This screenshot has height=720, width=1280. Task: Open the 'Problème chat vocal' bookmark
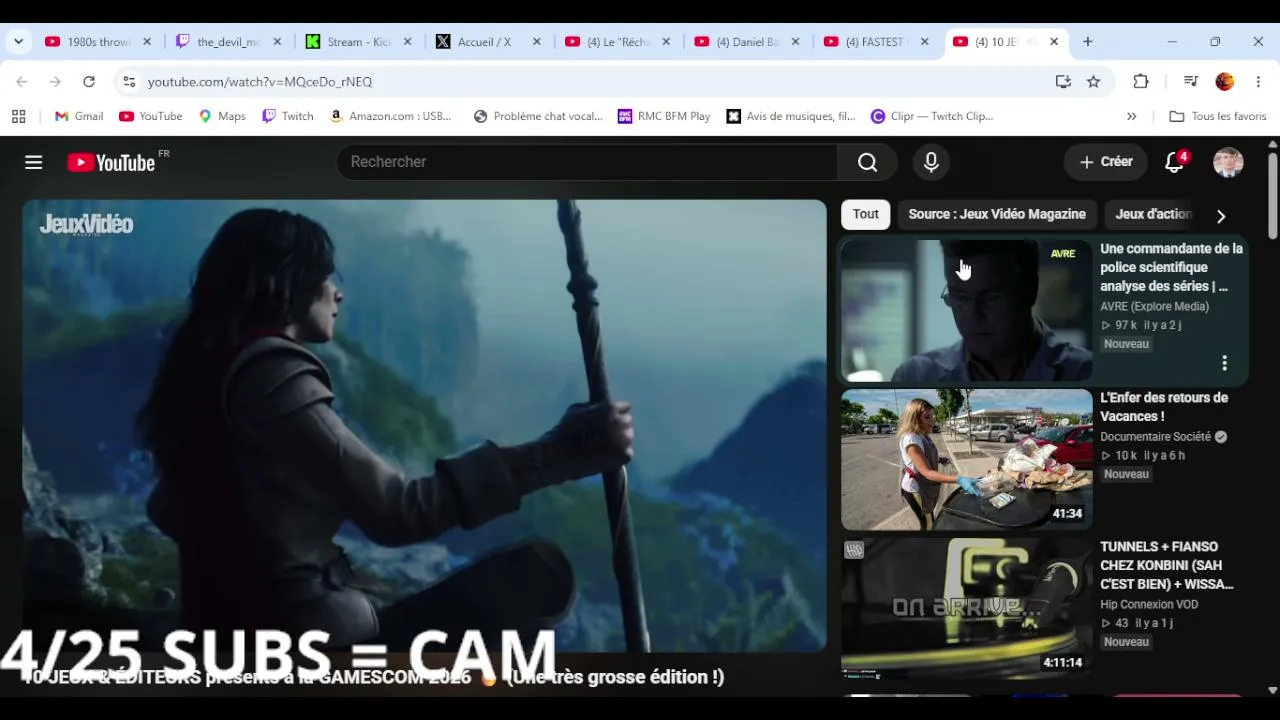point(538,116)
